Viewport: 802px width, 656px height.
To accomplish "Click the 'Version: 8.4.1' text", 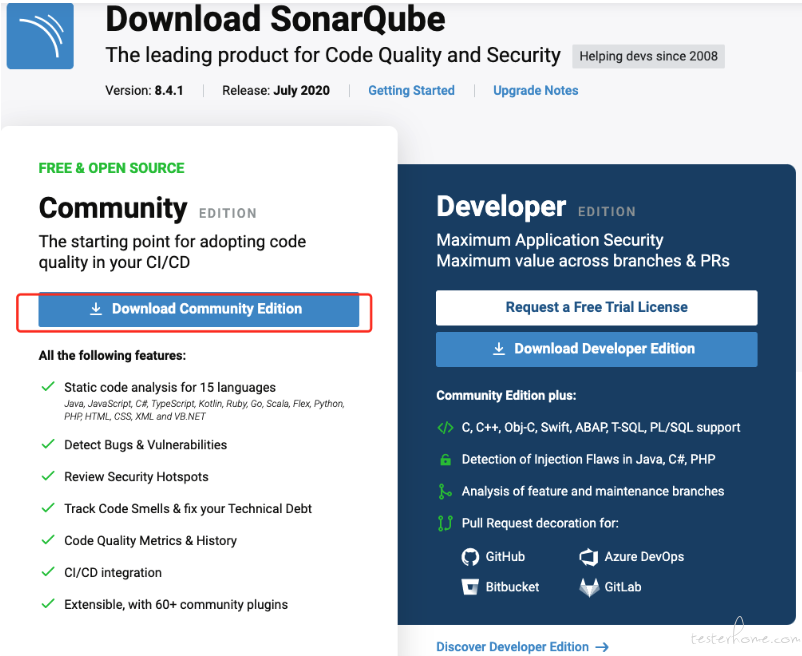I will [x=144, y=91].
